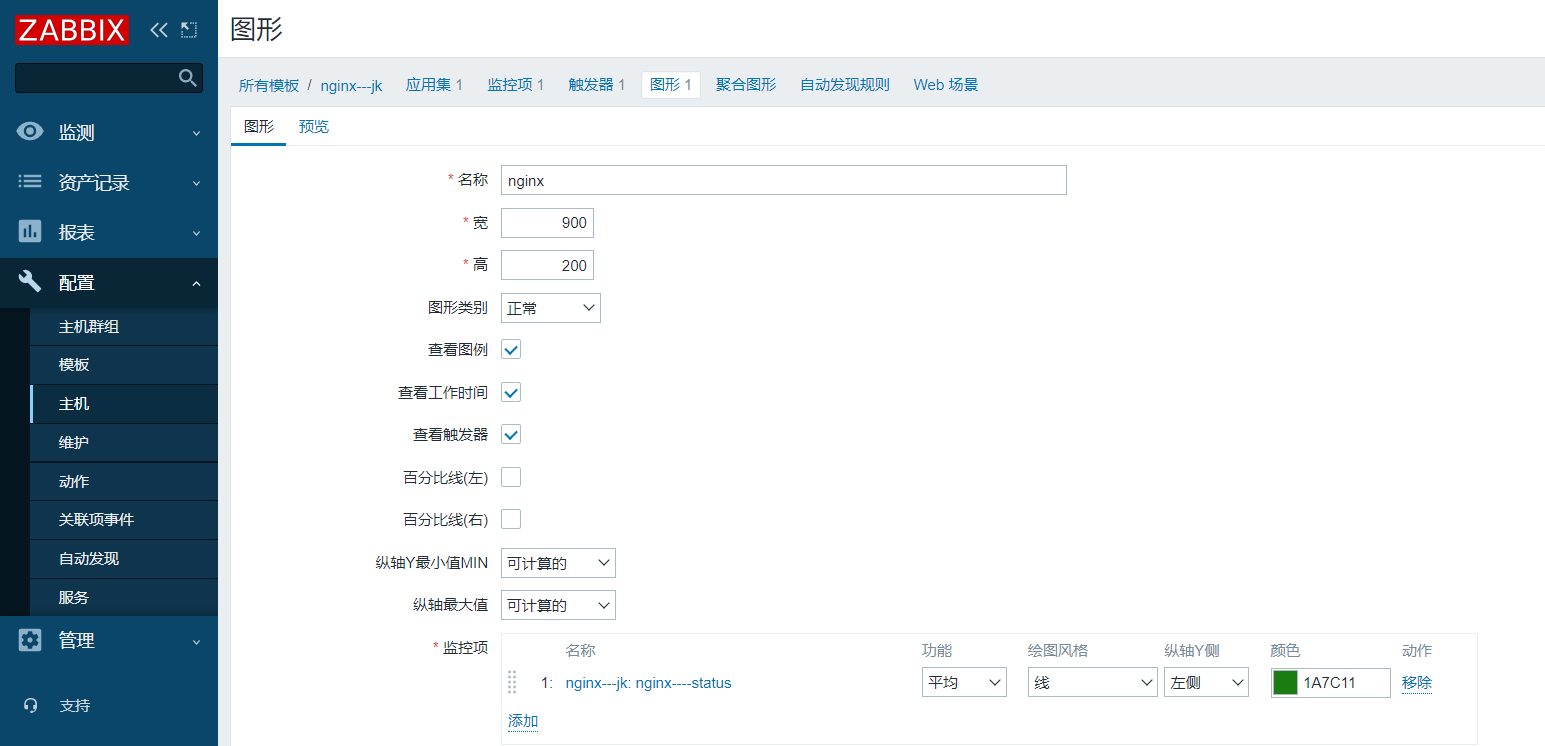
Task: Click 添加 to add a monitor item
Action: click(x=523, y=721)
